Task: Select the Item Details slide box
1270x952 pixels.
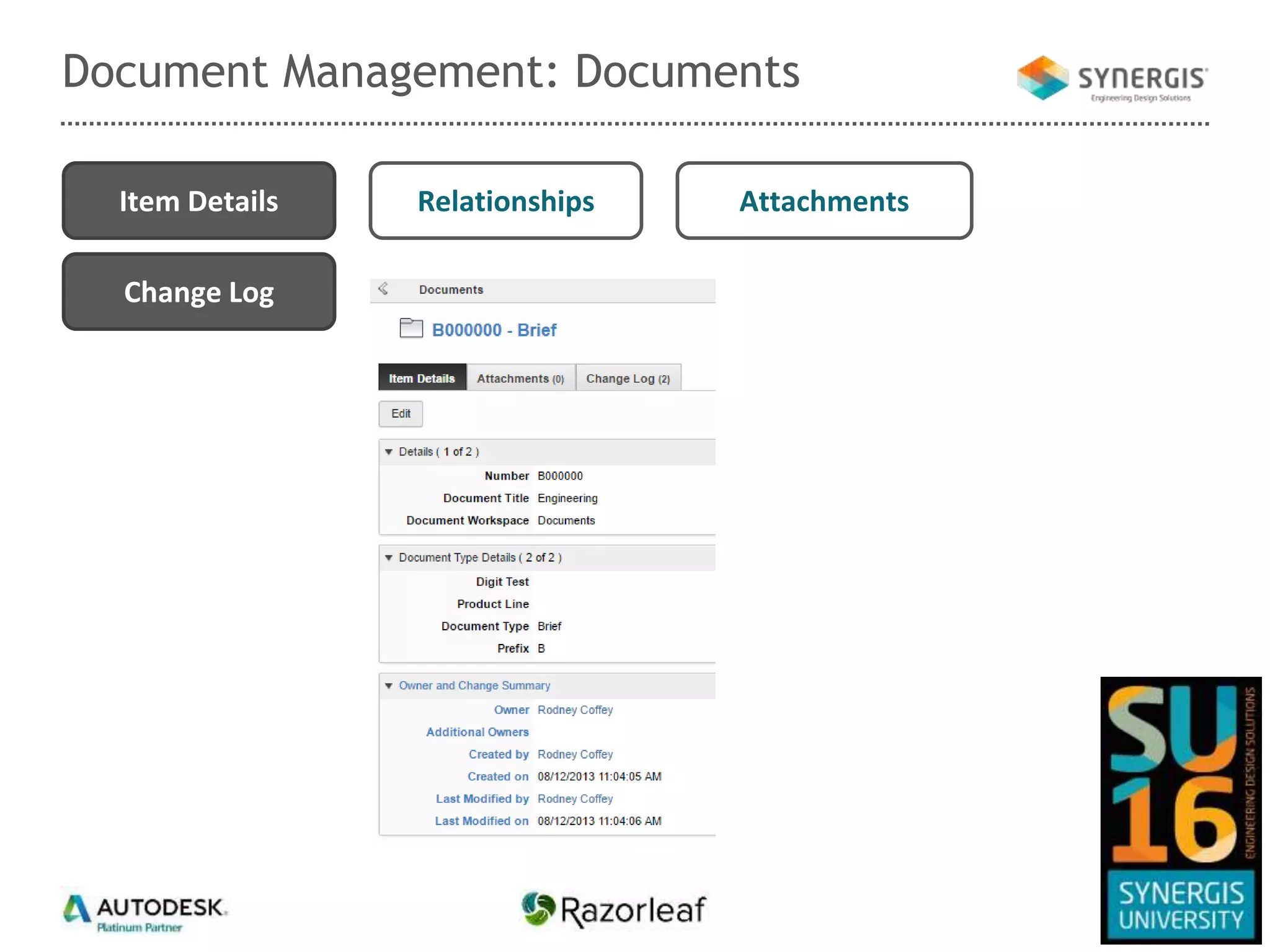Action: pos(199,201)
